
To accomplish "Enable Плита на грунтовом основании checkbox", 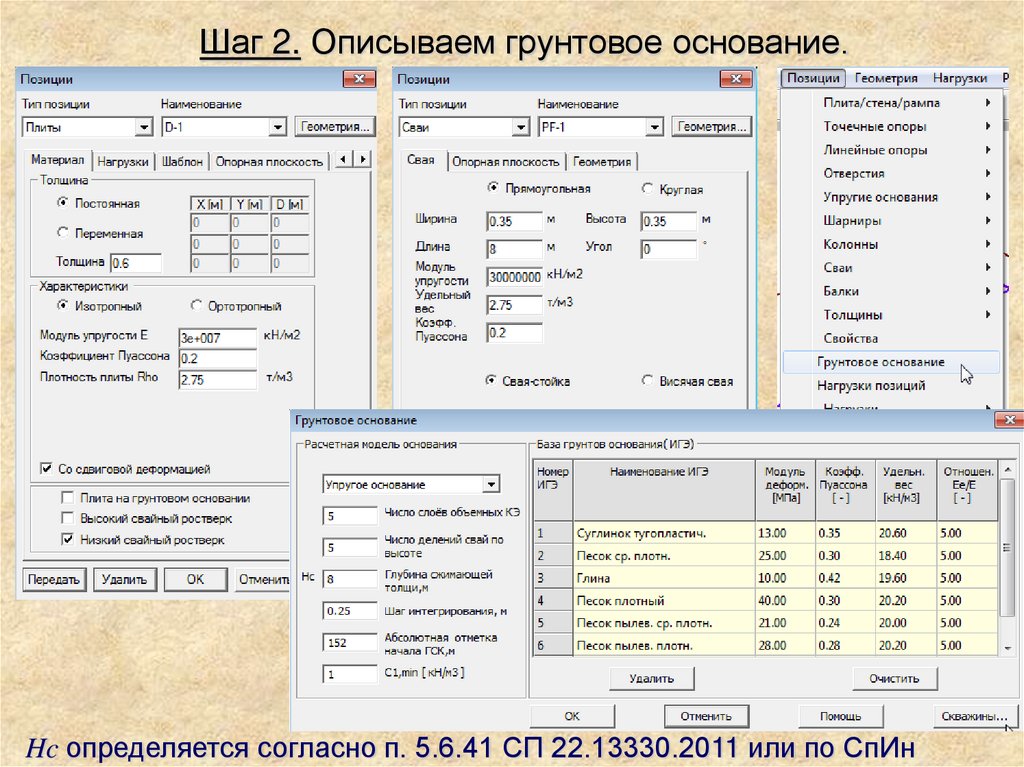I will 67,498.
